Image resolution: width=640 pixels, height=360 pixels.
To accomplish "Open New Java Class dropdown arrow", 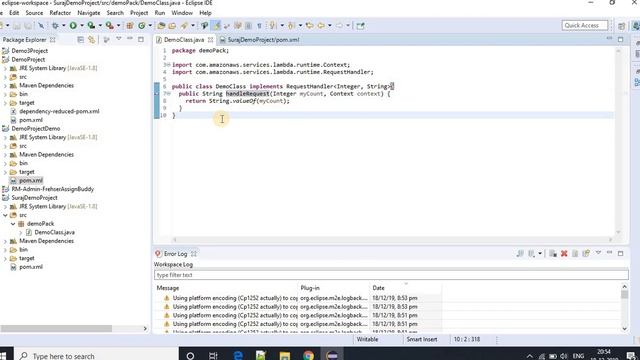I will [x=150, y=26].
